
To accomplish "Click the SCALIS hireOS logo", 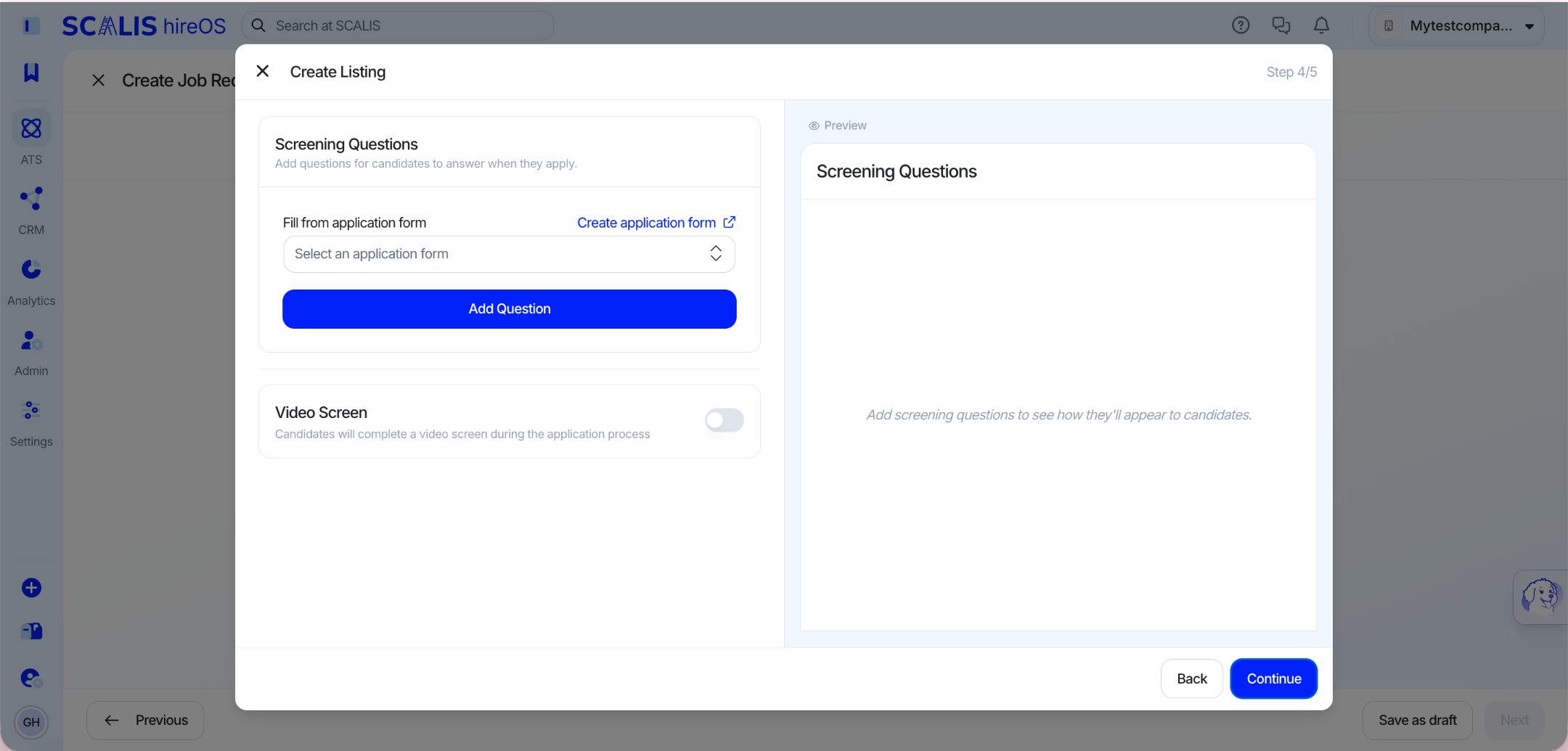I will tap(144, 25).
